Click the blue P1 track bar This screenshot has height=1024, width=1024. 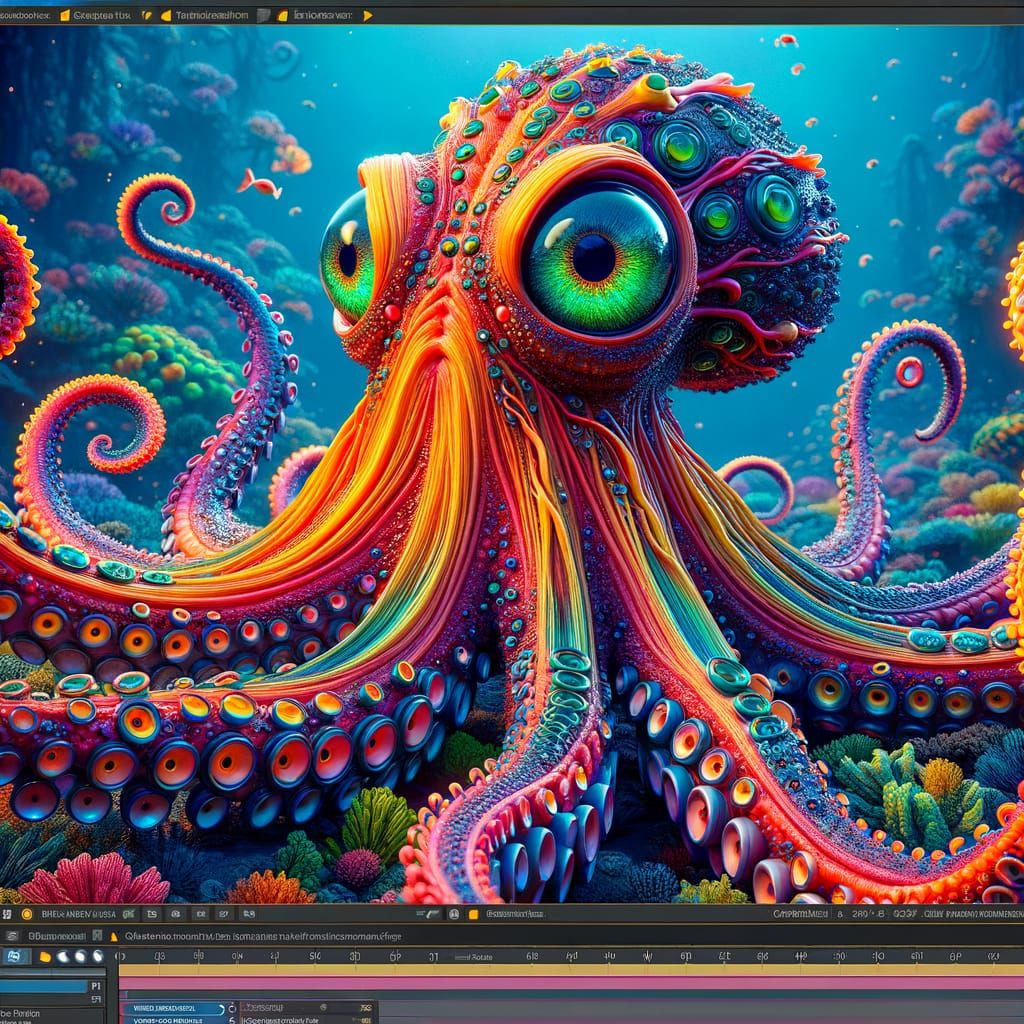52,985
